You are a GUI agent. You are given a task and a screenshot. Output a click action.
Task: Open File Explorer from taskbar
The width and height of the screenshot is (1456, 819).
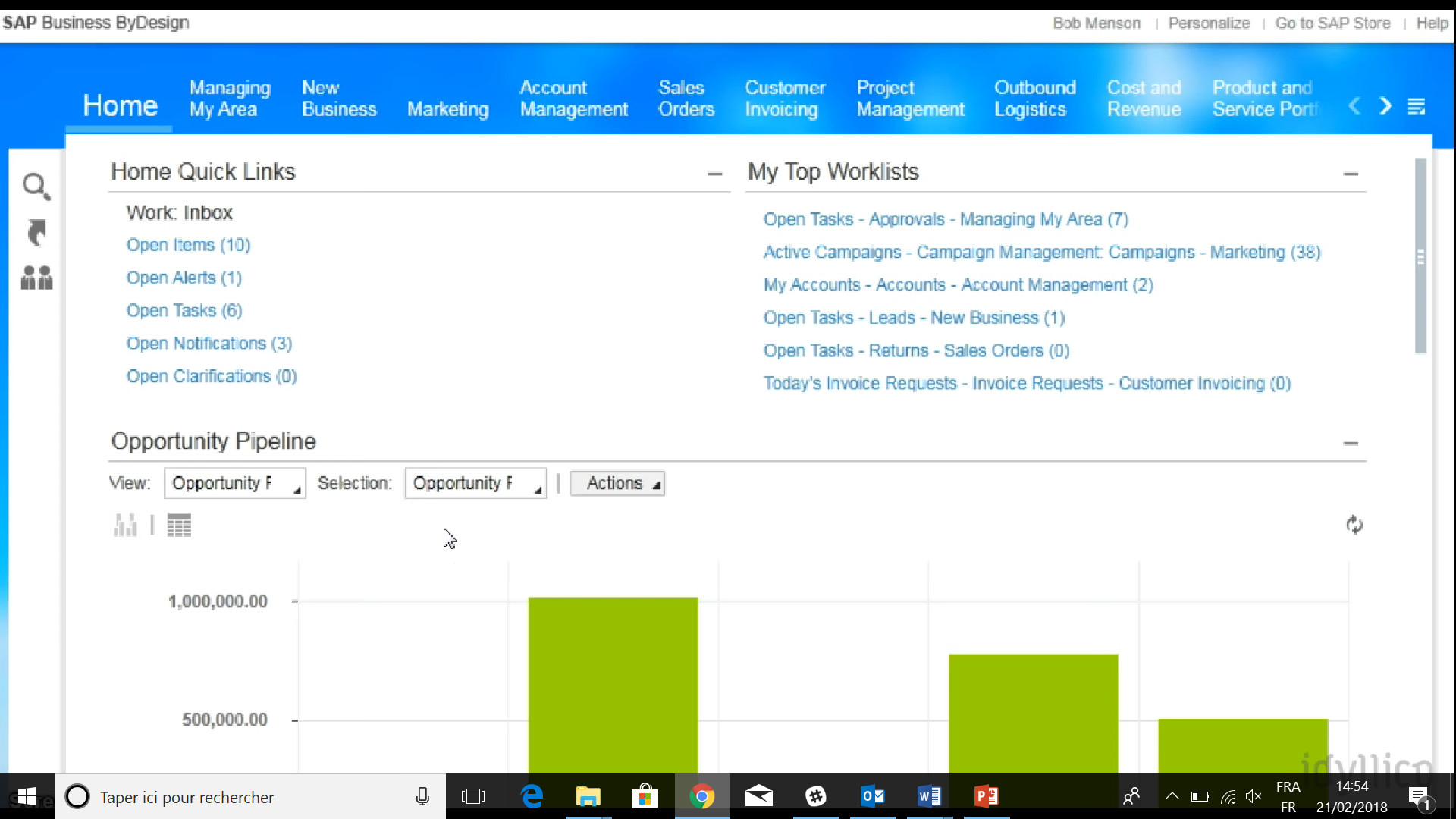588,796
